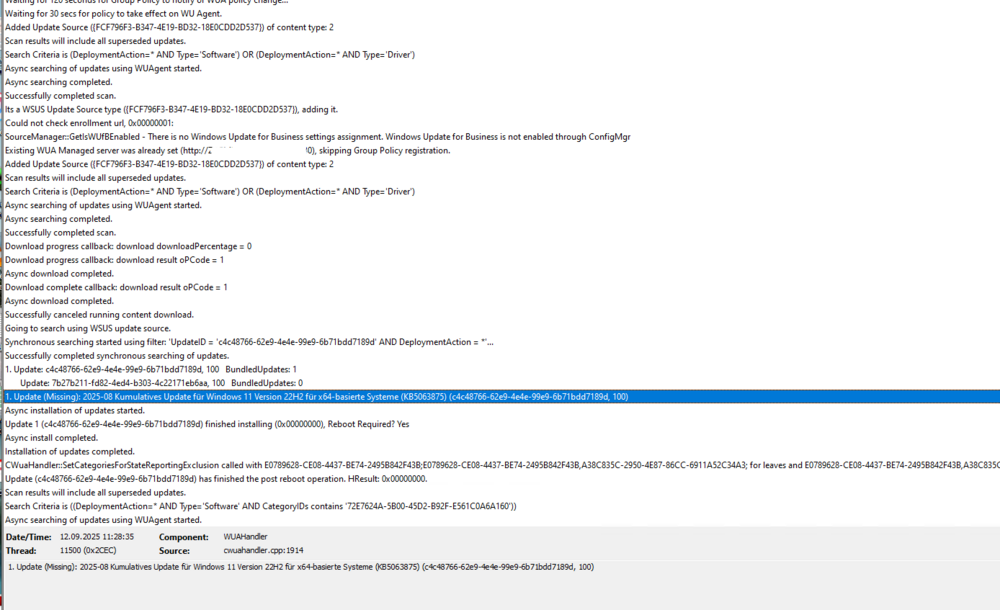The height and width of the screenshot is (610, 1000).
Task: Click the 'Could not check enrollment url' line
Action: tap(89, 123)
